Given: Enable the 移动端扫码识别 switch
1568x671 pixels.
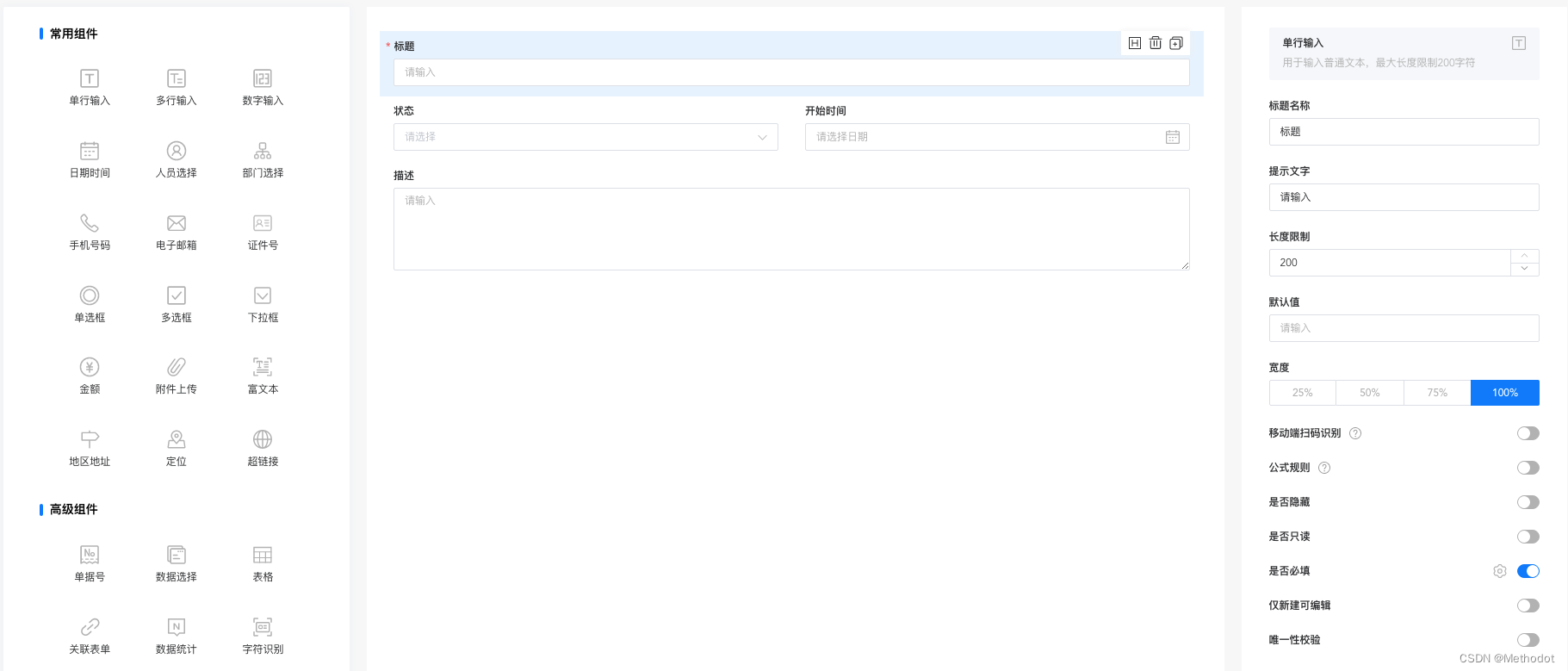Looking at the screenshot, I should [1528, 433].
